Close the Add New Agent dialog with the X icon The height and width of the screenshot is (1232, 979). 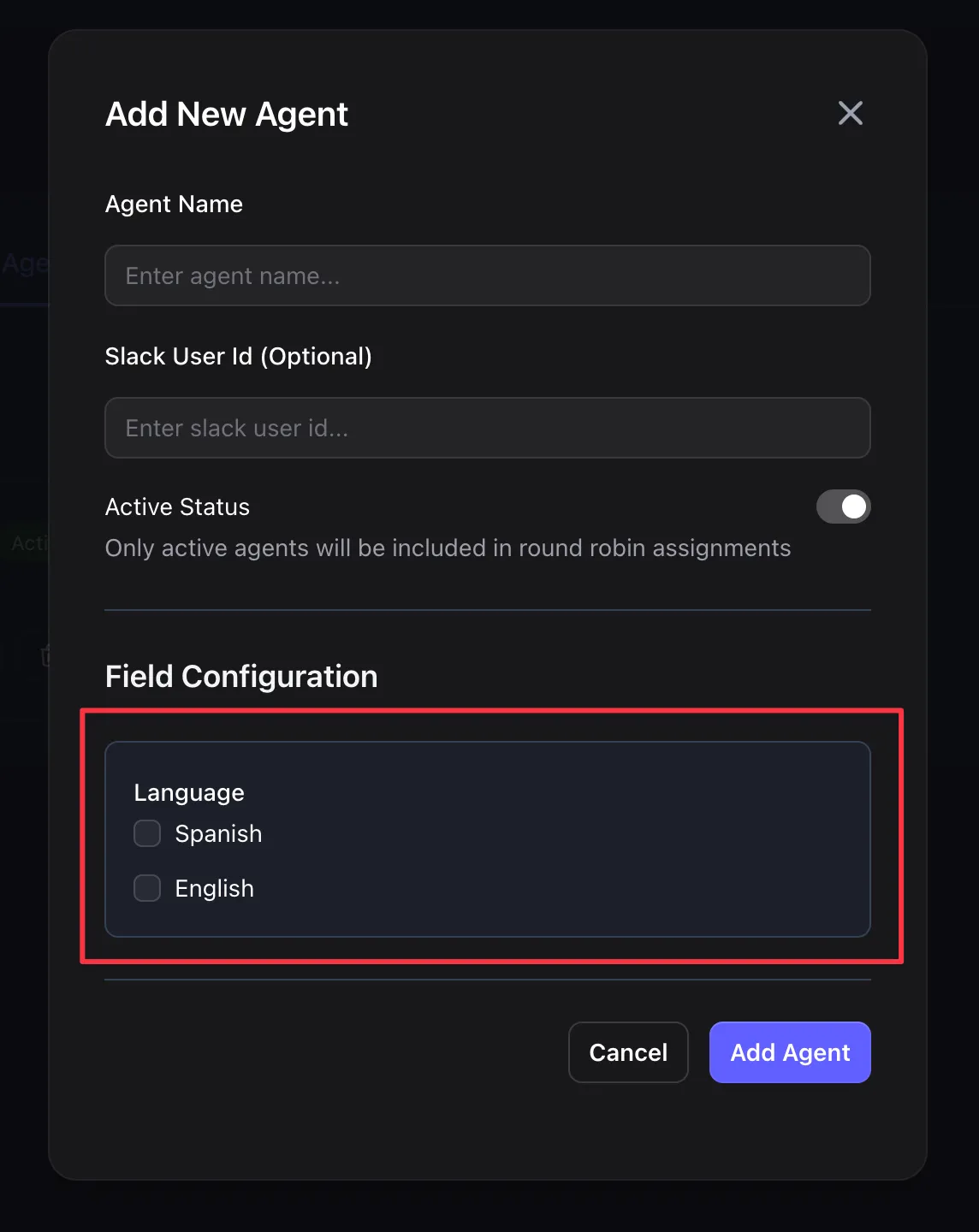(x=850, y=113)
